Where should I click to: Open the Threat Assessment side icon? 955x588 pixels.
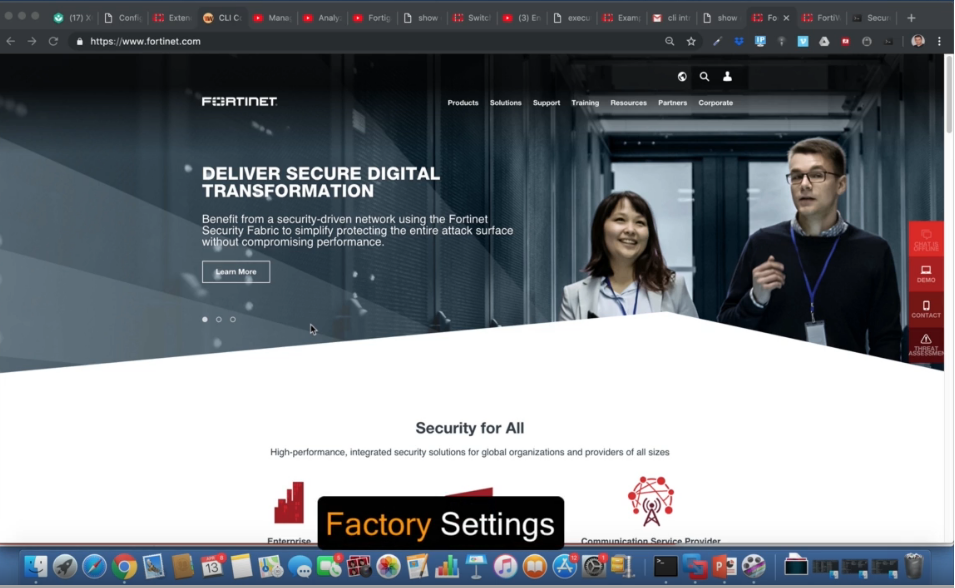(x=926, y=344)
